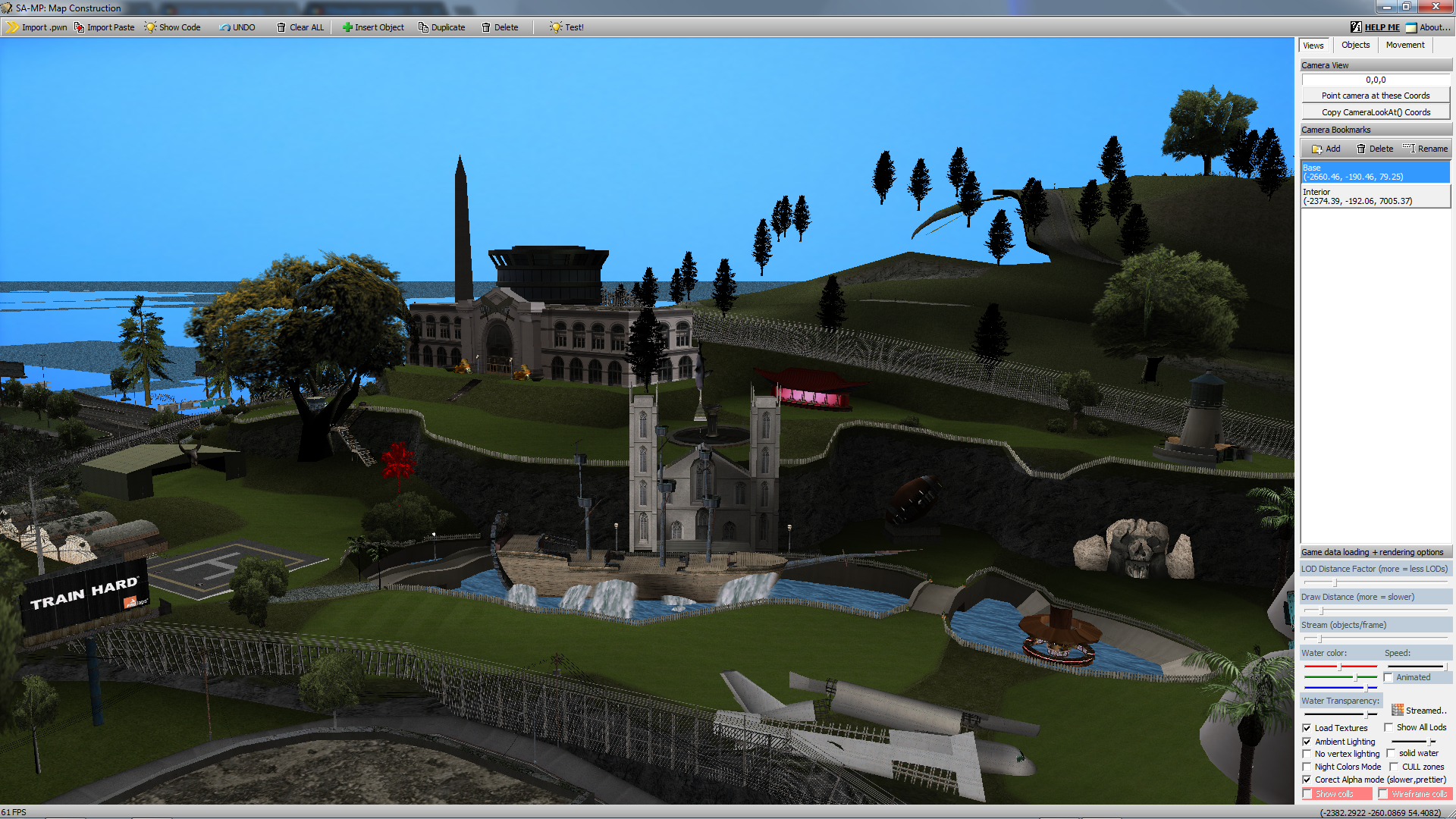Click the 61 FPS status text
The image size is (1456, 819).
click(x=14, y=812)
